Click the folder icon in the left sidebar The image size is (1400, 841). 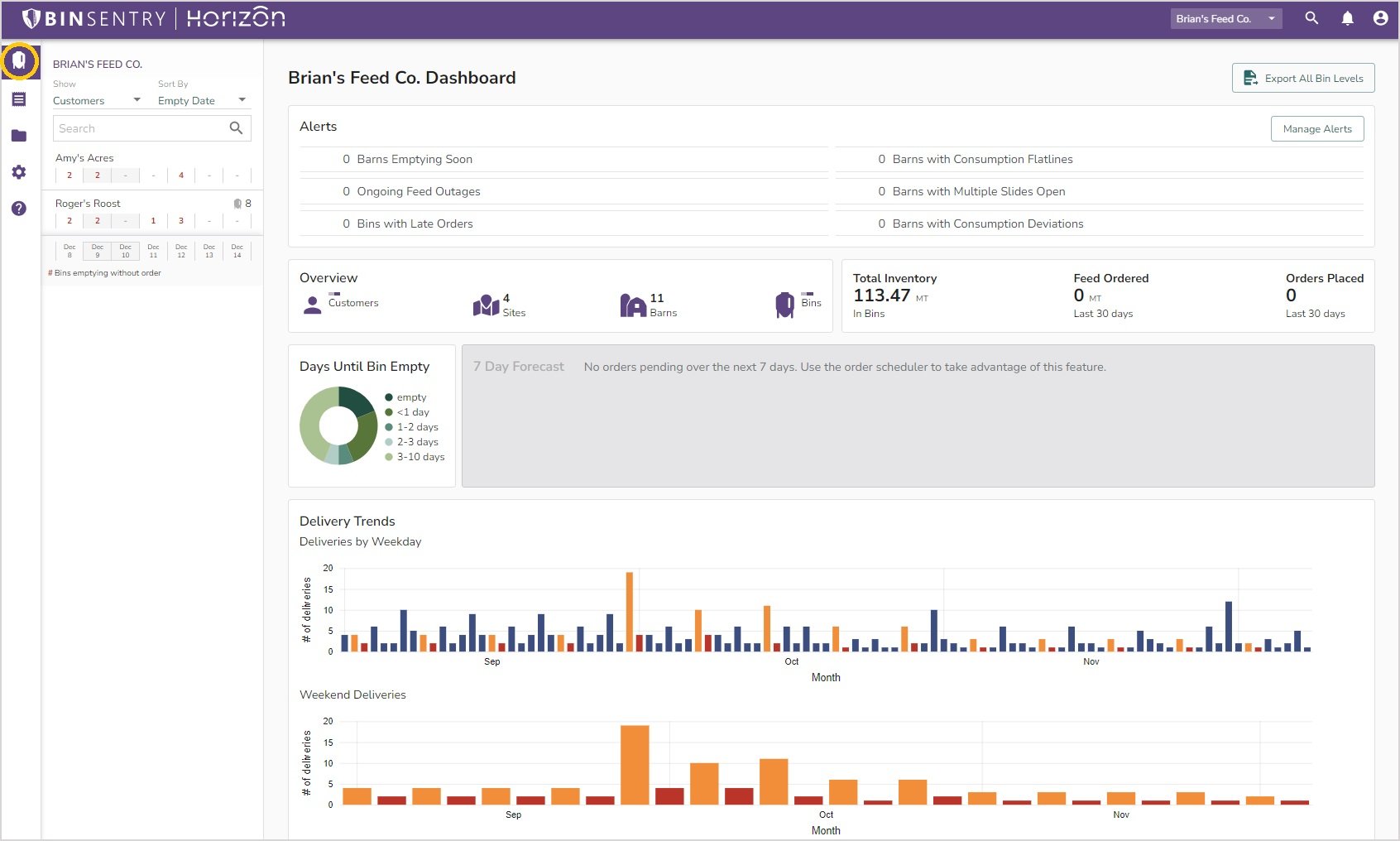19,135
